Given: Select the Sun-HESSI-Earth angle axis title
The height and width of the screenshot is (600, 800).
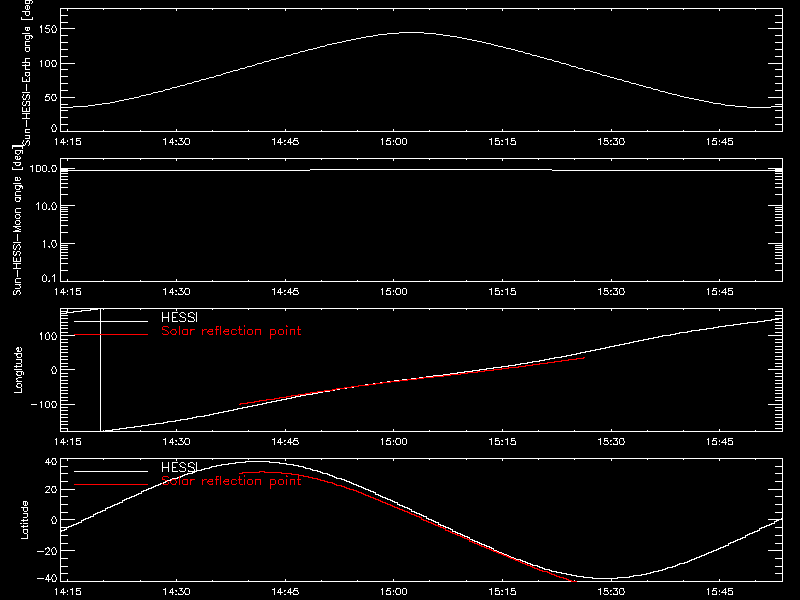Looking at the screenshot, I should (x=27, y=71).
